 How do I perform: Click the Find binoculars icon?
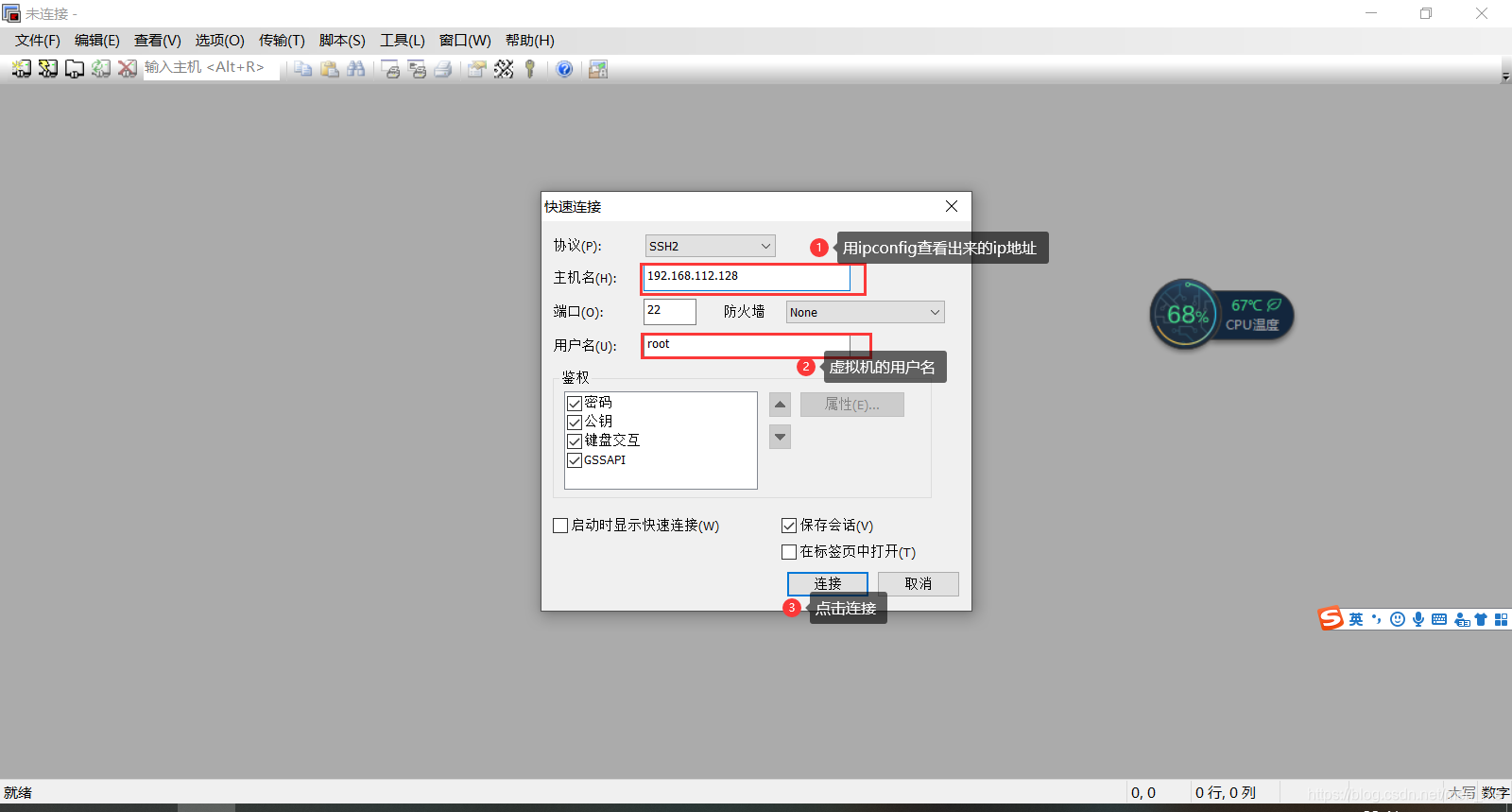tap(355, 69)
